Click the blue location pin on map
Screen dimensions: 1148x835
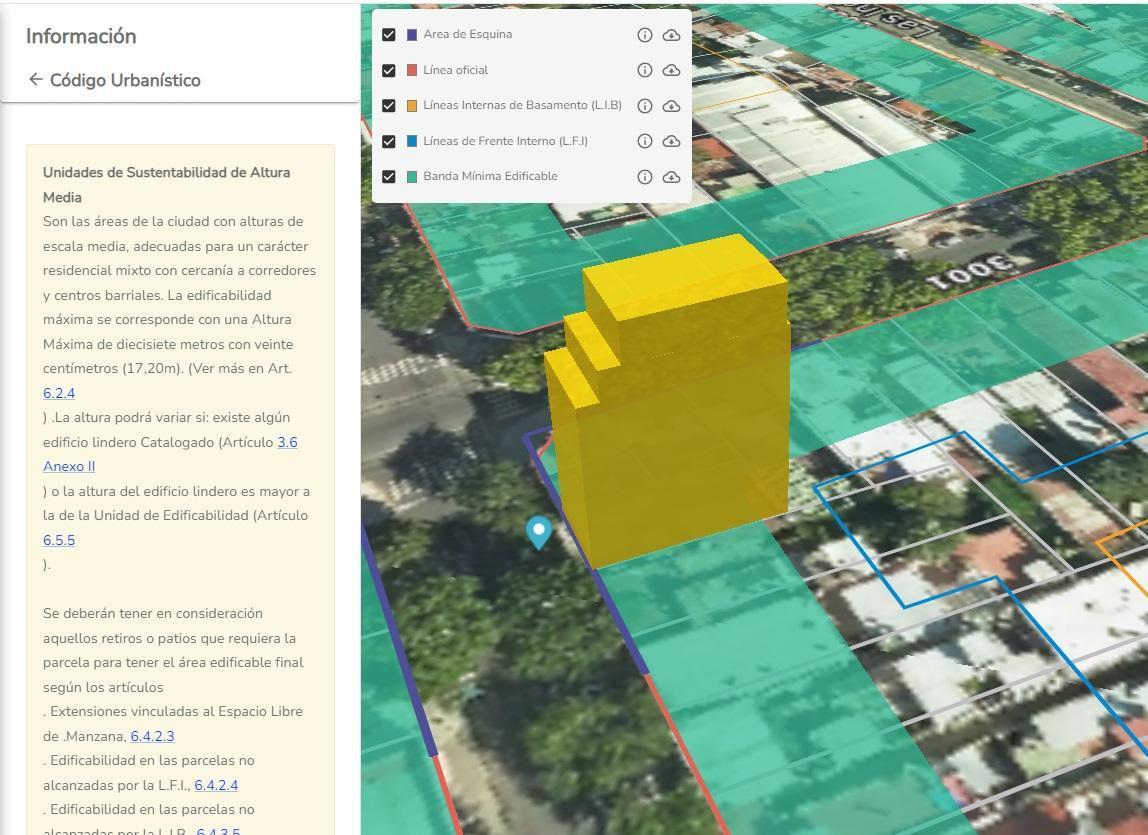pyautogui.click(x=539, y=532)
